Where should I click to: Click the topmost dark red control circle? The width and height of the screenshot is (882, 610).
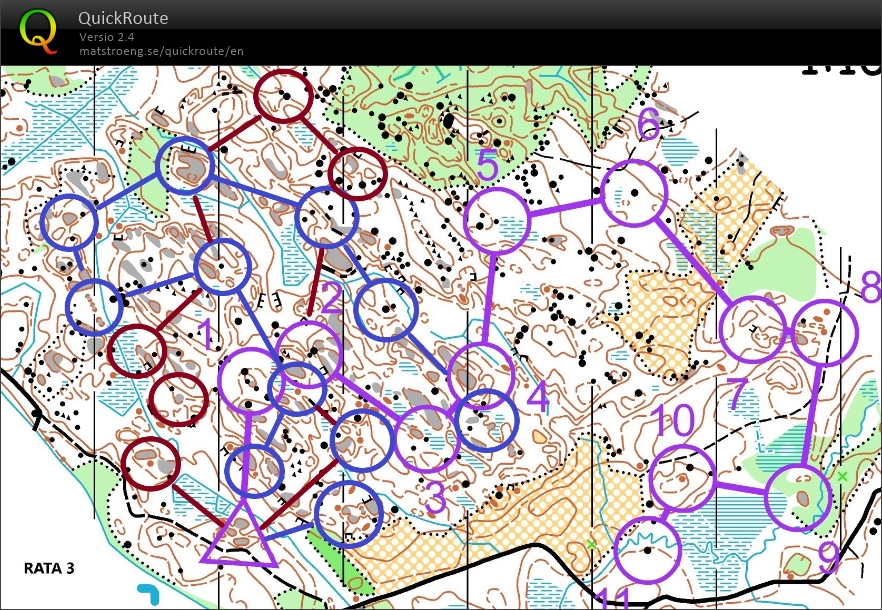click(285, 96)
